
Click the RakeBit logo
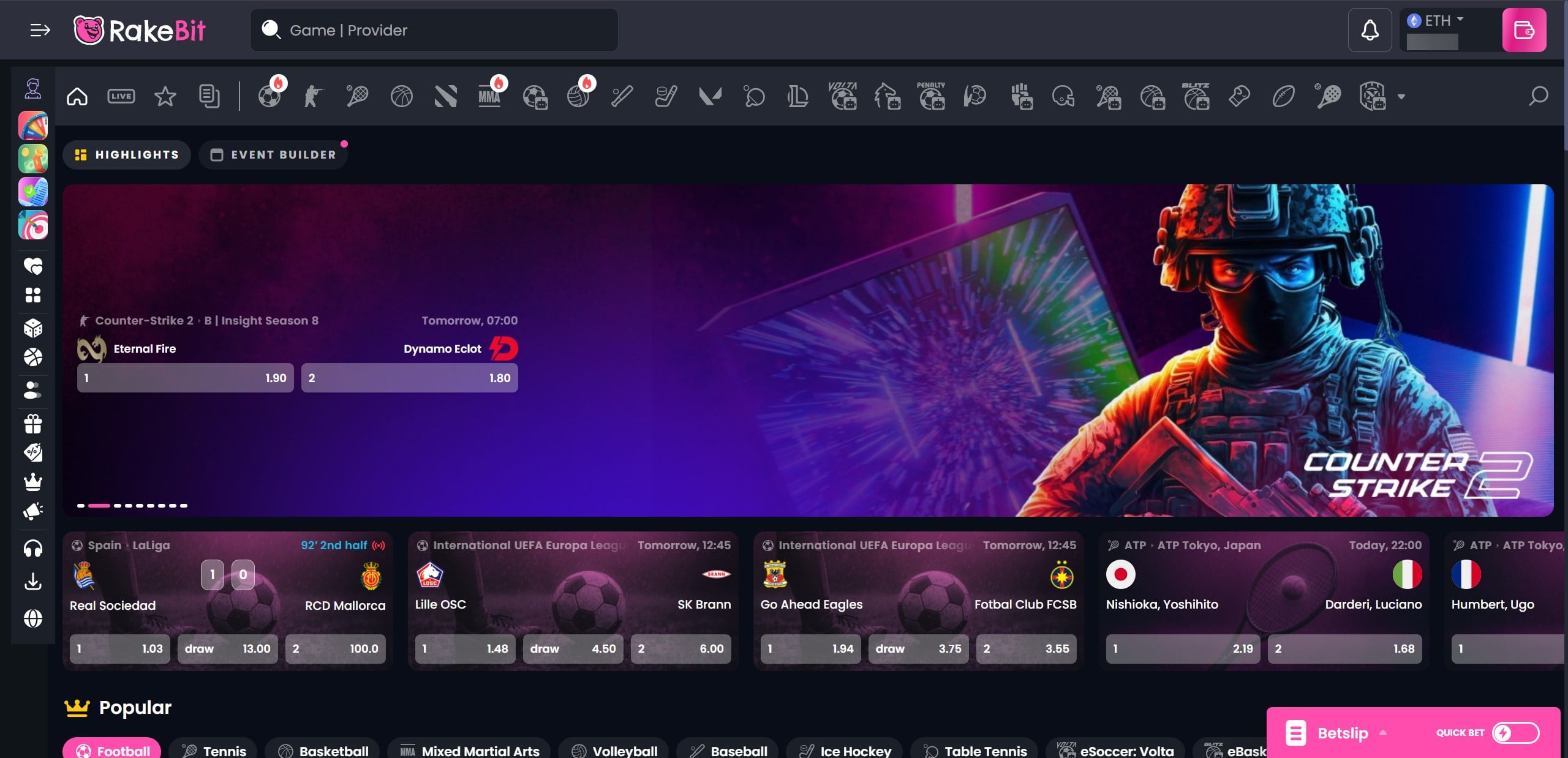139,30
